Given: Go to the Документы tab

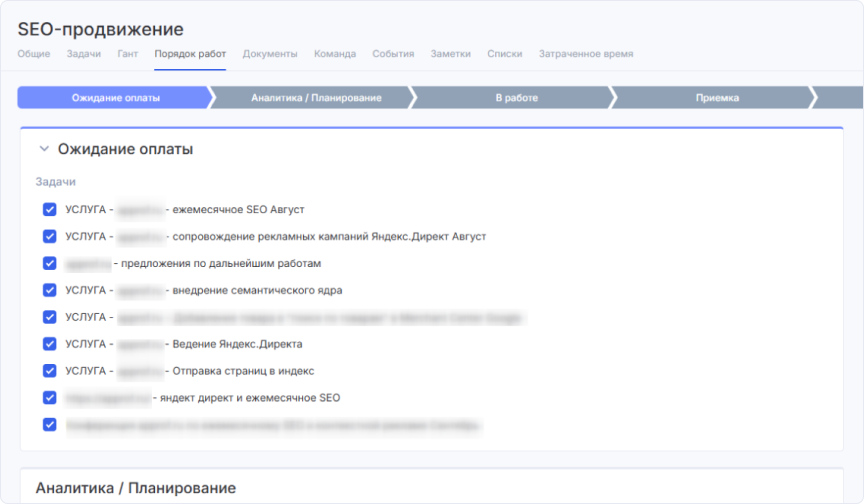Looking at the screenshot, I should 270,54.
